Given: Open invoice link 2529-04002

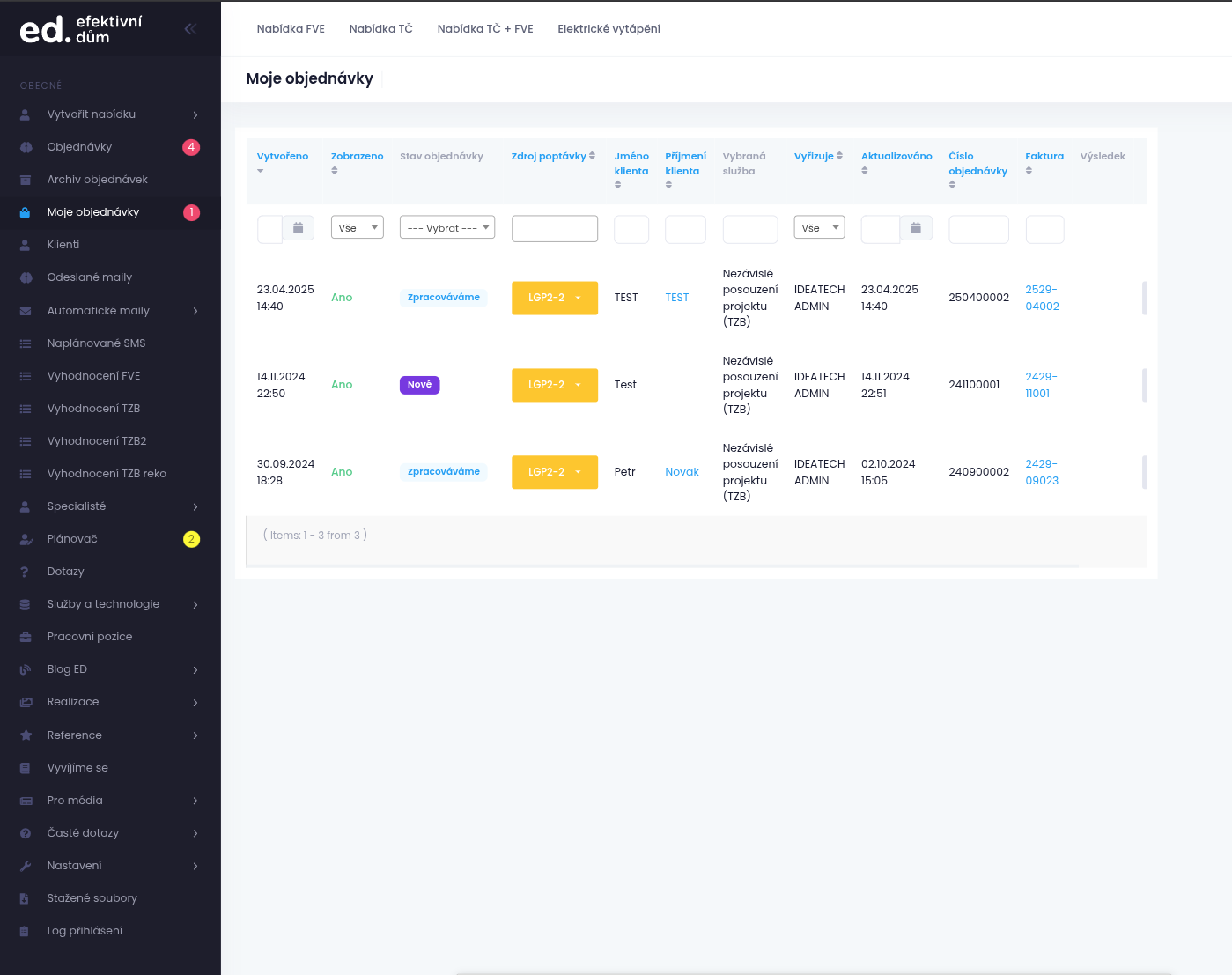Looking at the screenshot, I should [1042, 298].
